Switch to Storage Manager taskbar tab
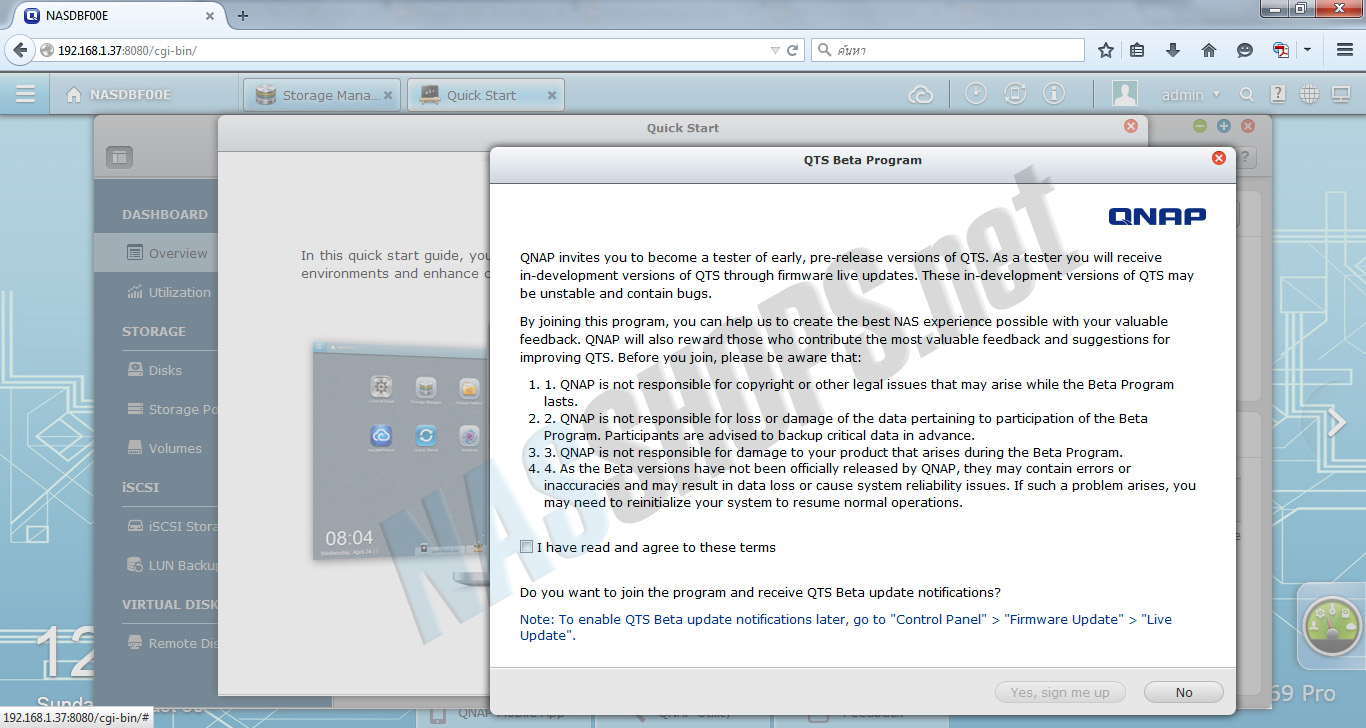 [320, 95]
